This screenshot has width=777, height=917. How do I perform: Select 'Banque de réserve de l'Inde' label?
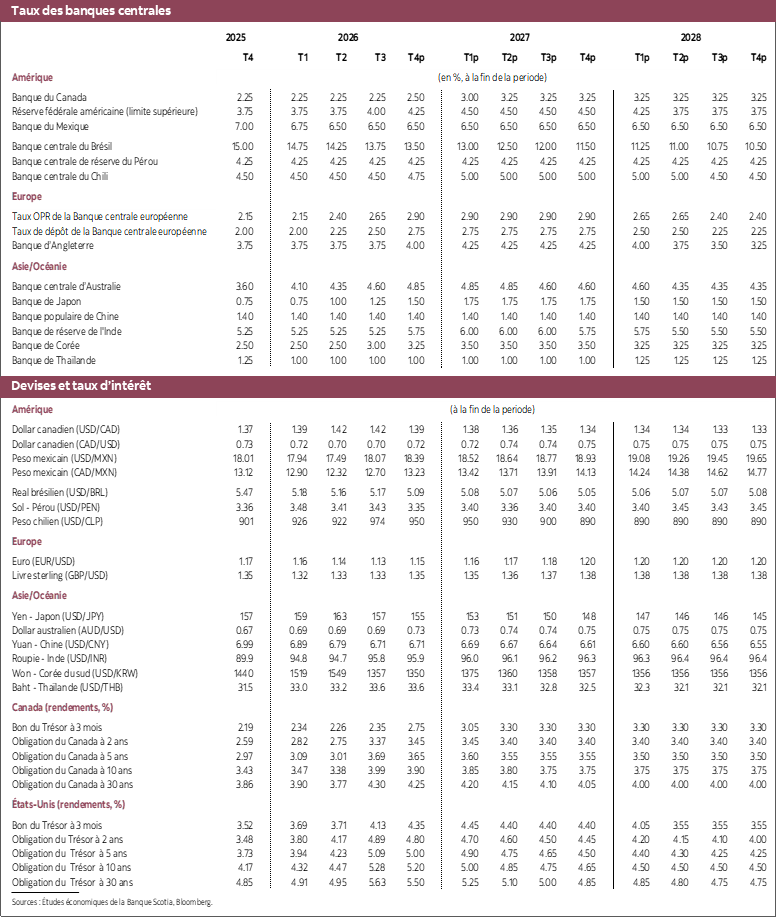[x=67, y=331]
